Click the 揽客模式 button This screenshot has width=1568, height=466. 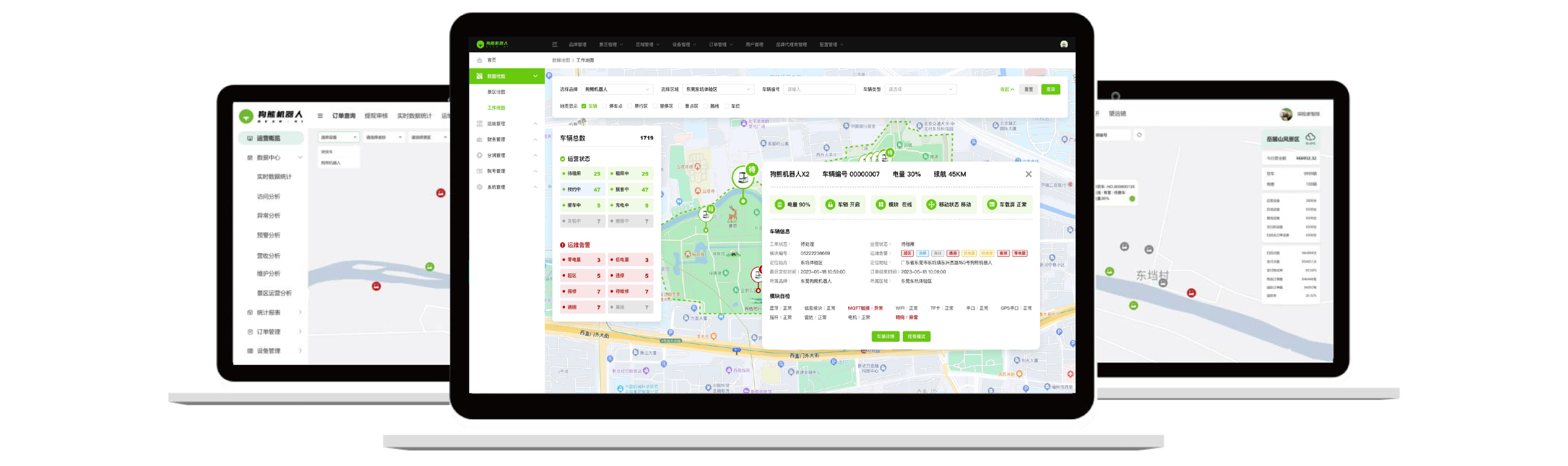[916, 336]
